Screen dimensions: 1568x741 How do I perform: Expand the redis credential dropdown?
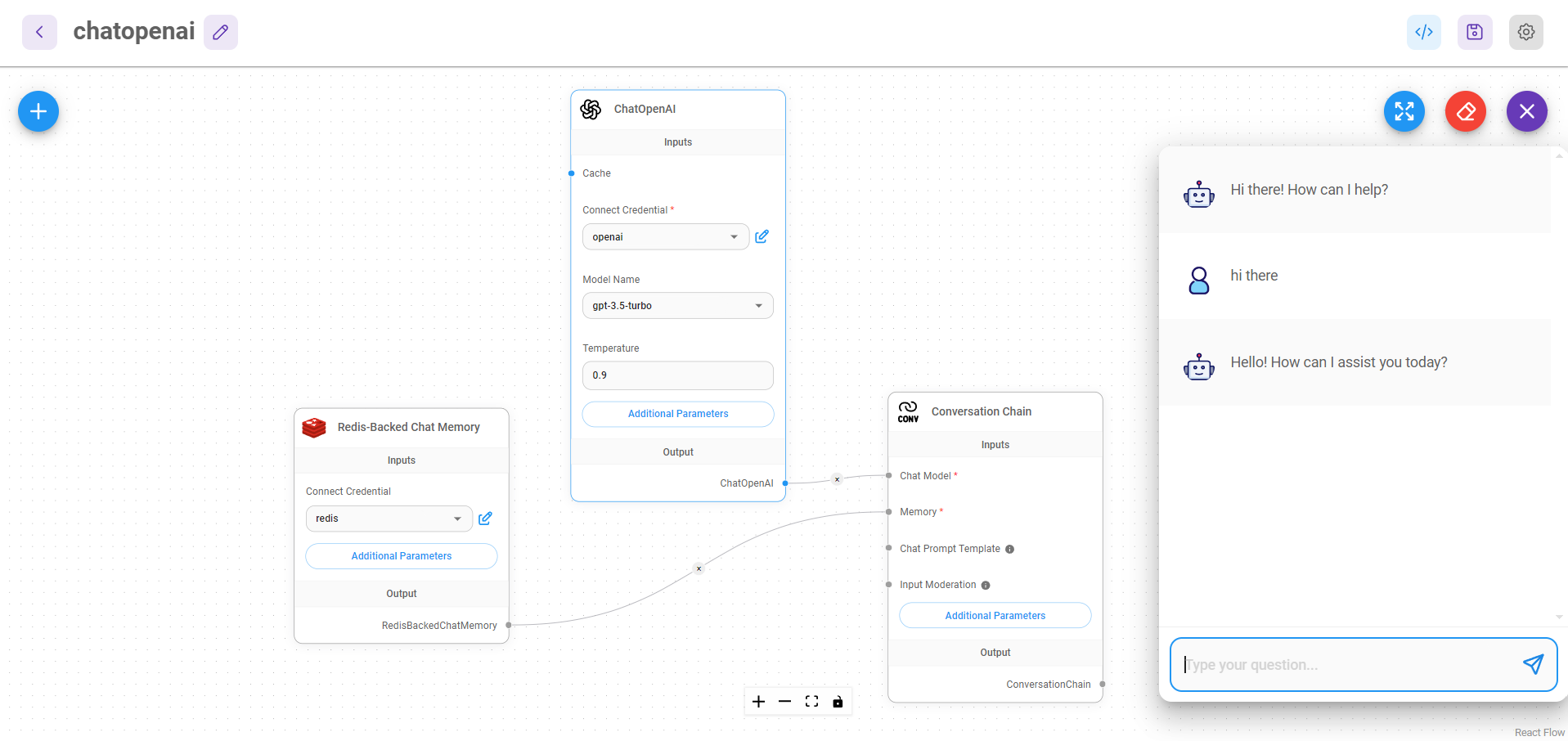tap(389, 519)
